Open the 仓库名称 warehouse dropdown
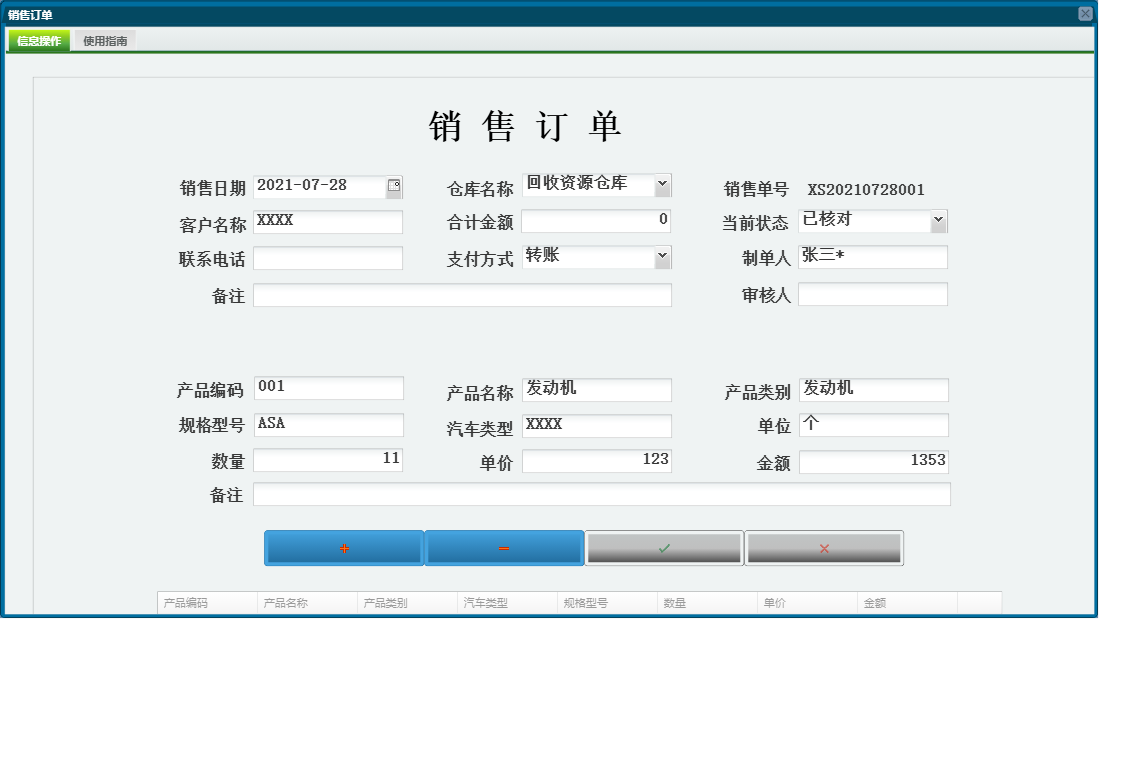The height and width of the screenshot is (762, 1135). 662,185
